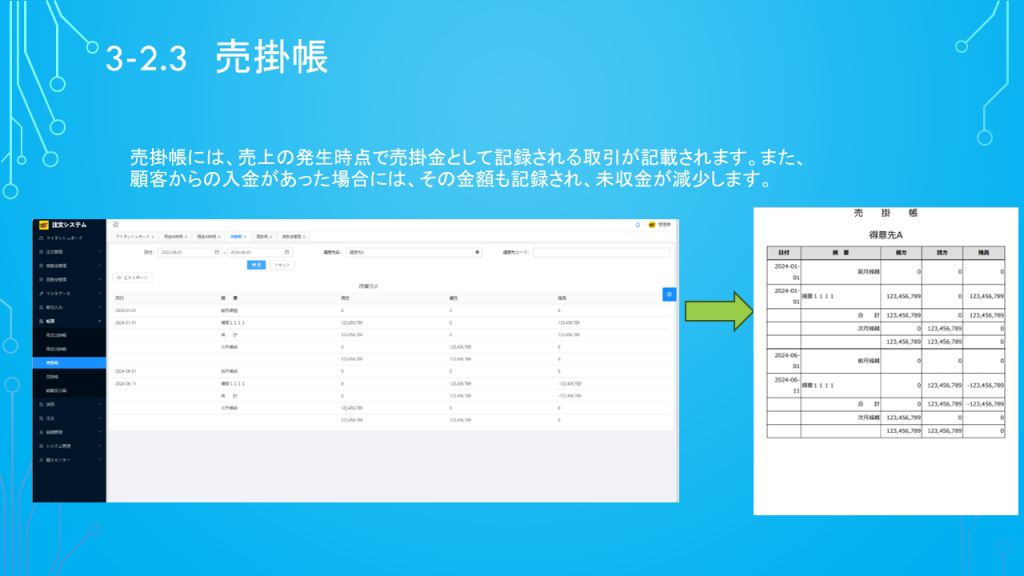
Task: Close the last open tab with its x
Action: tap(304, 236)
